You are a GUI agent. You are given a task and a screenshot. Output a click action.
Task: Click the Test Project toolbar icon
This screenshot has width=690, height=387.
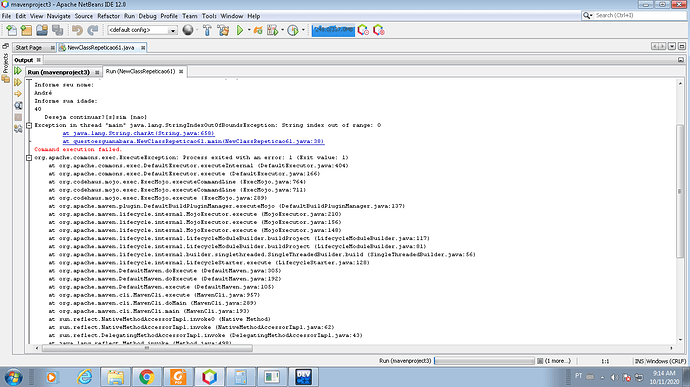(272, 30)
